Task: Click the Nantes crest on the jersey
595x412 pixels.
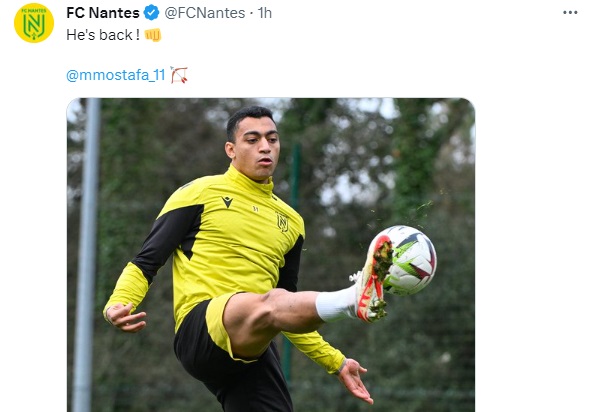Action: (x=282, y=223)
